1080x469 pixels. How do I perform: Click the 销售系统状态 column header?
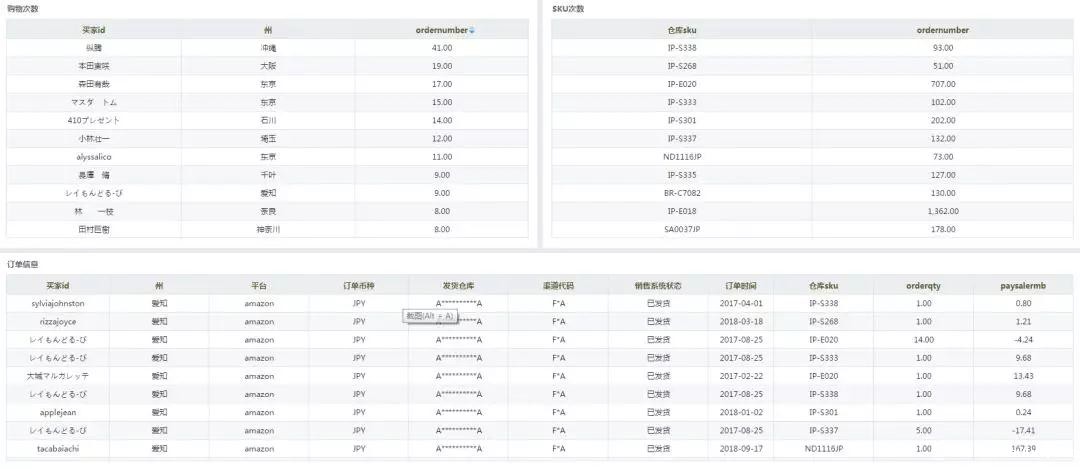tap(658, 285)
